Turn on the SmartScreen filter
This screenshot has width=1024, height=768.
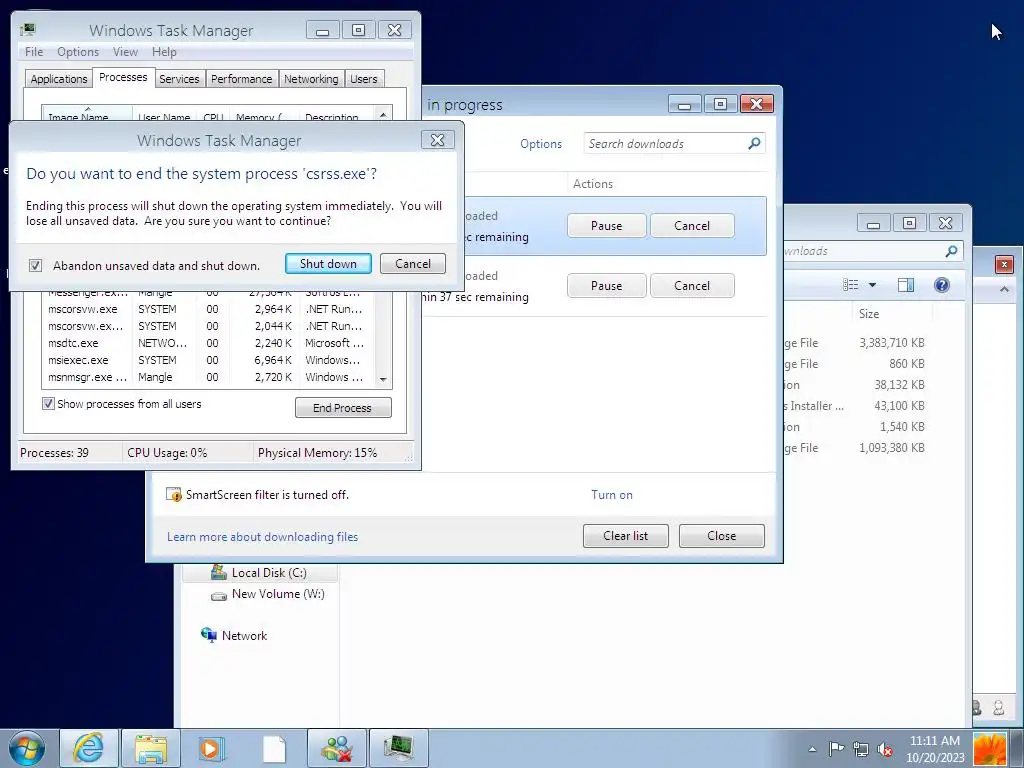[x=612, y=494]
